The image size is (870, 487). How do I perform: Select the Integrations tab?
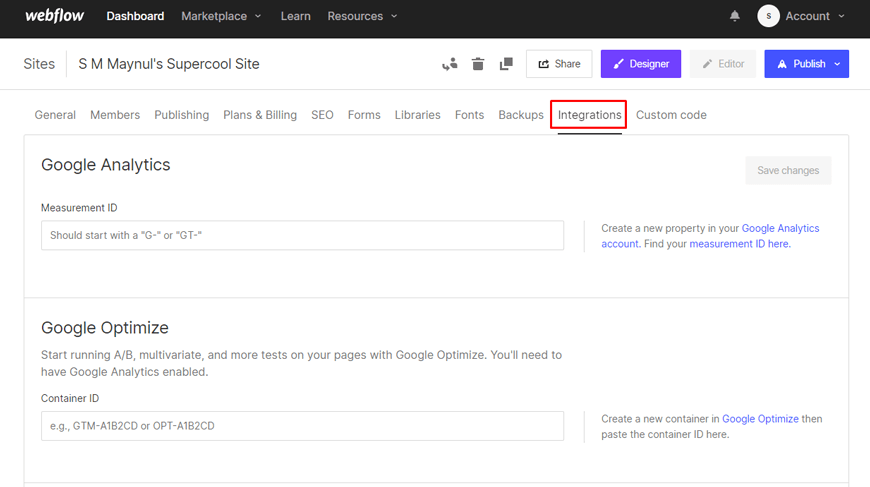point(589,115)
